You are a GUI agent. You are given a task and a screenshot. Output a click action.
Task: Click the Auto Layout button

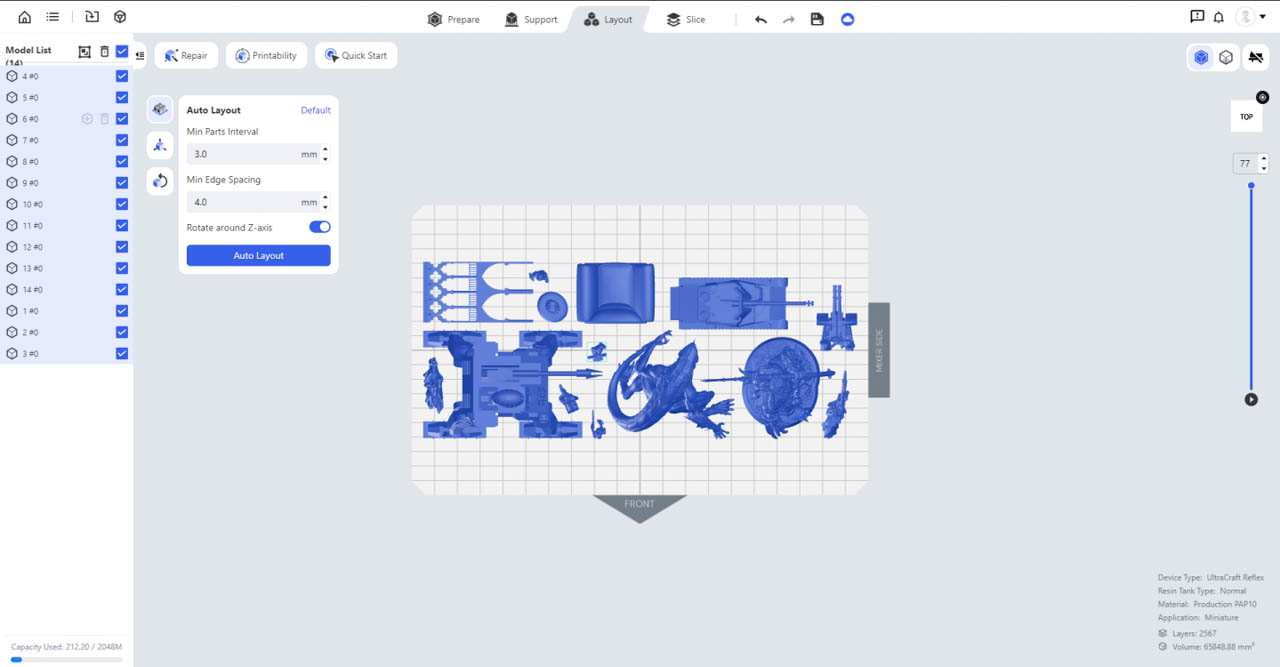[x=258, y=256]
